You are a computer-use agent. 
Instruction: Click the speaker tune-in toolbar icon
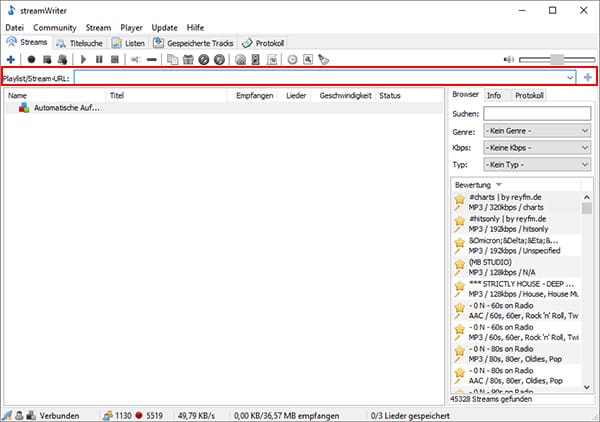256,60
